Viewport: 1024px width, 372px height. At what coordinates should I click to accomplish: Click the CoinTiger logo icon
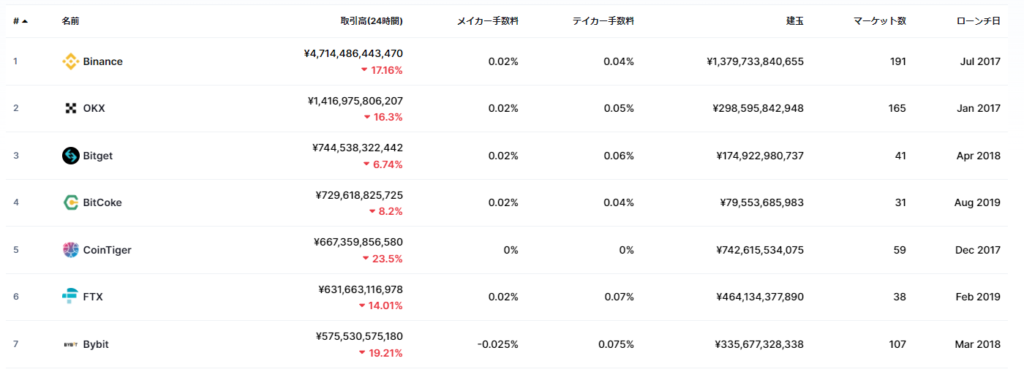pos(71,249)
